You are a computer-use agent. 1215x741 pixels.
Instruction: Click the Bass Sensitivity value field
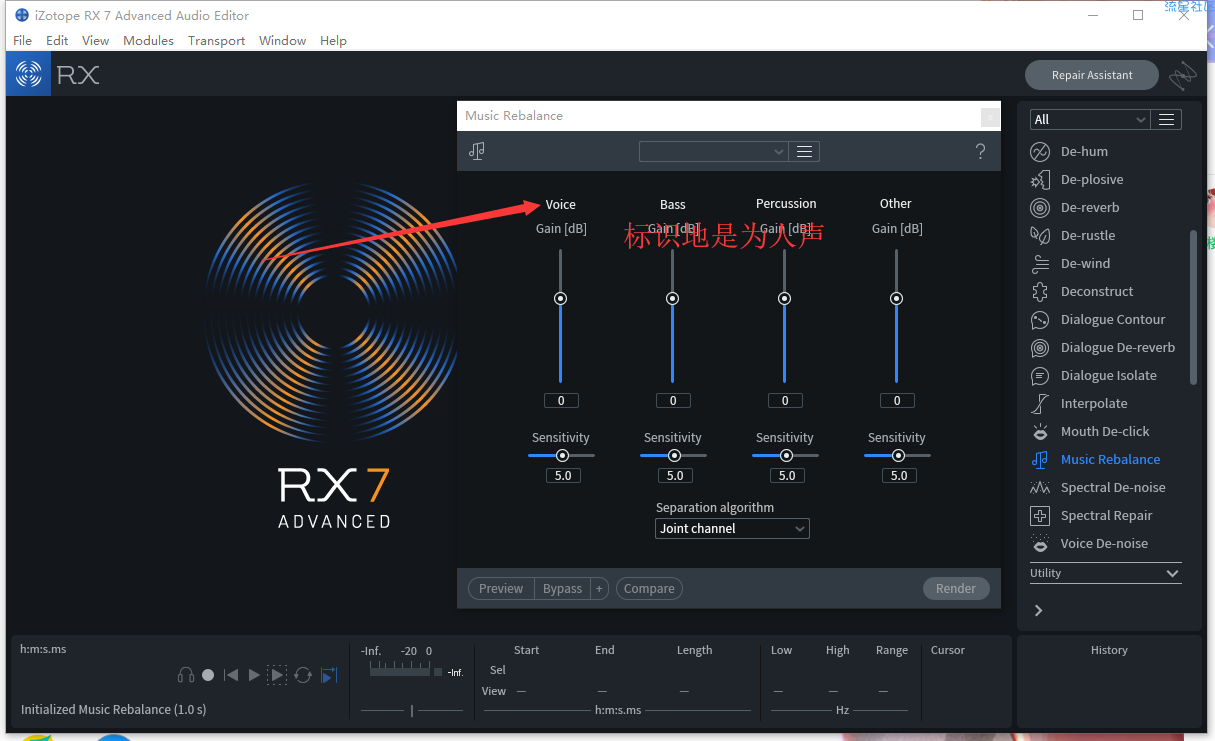click(675, 476)
